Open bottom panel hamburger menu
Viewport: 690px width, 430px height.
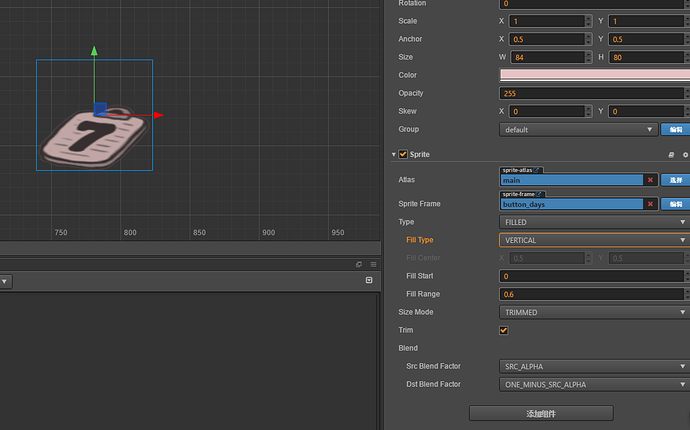click(373, 264)
